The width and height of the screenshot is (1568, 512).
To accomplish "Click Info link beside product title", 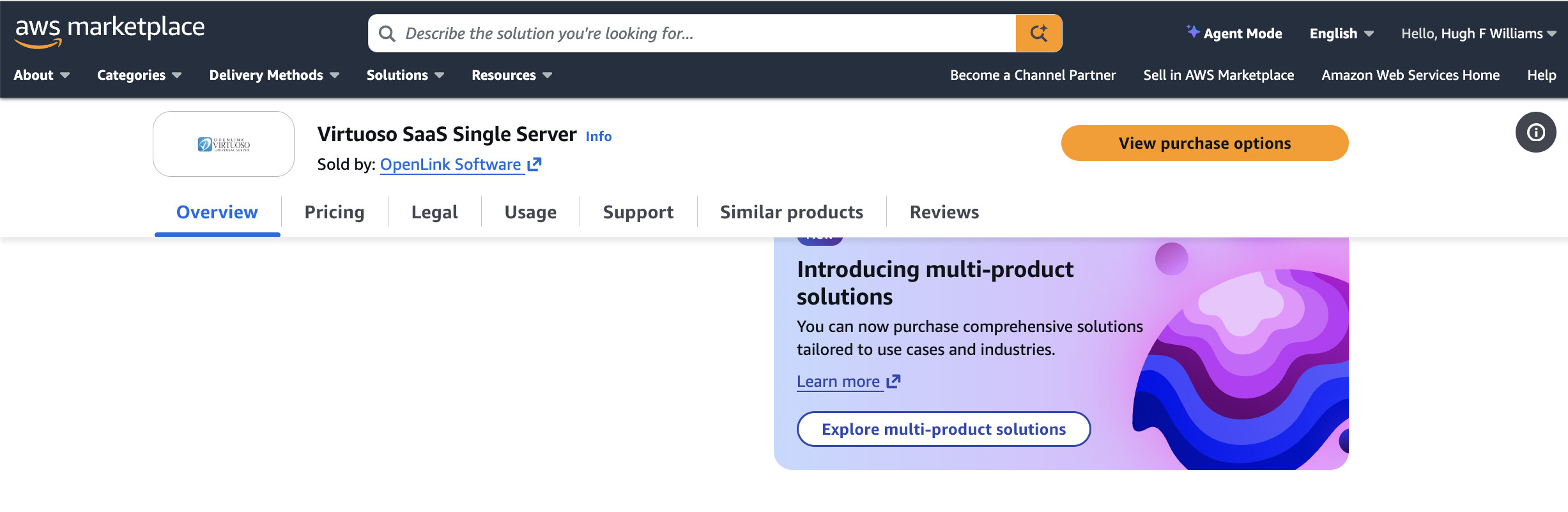I will click(x=599, y=136).
